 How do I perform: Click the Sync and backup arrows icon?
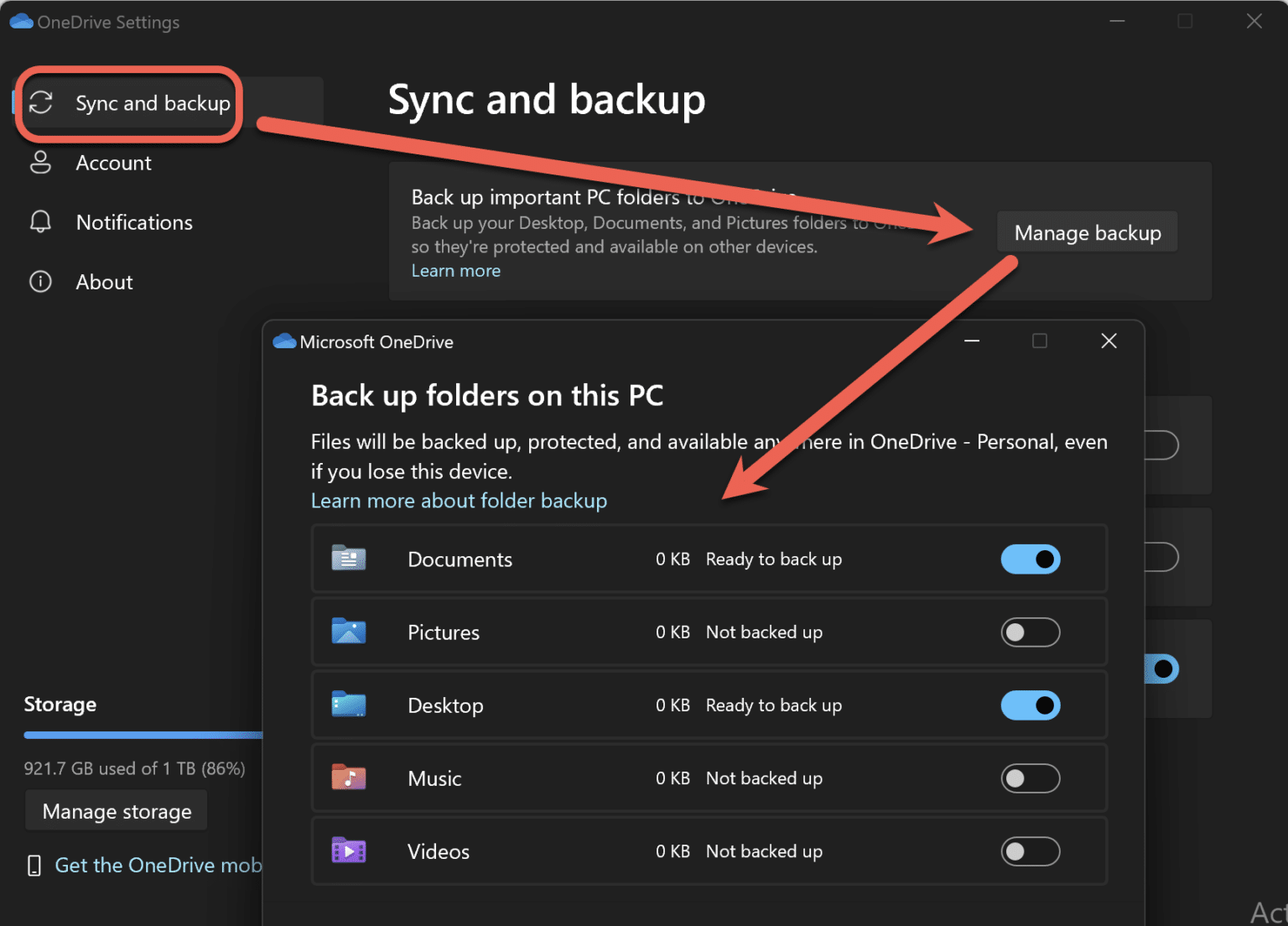[41, 102]
